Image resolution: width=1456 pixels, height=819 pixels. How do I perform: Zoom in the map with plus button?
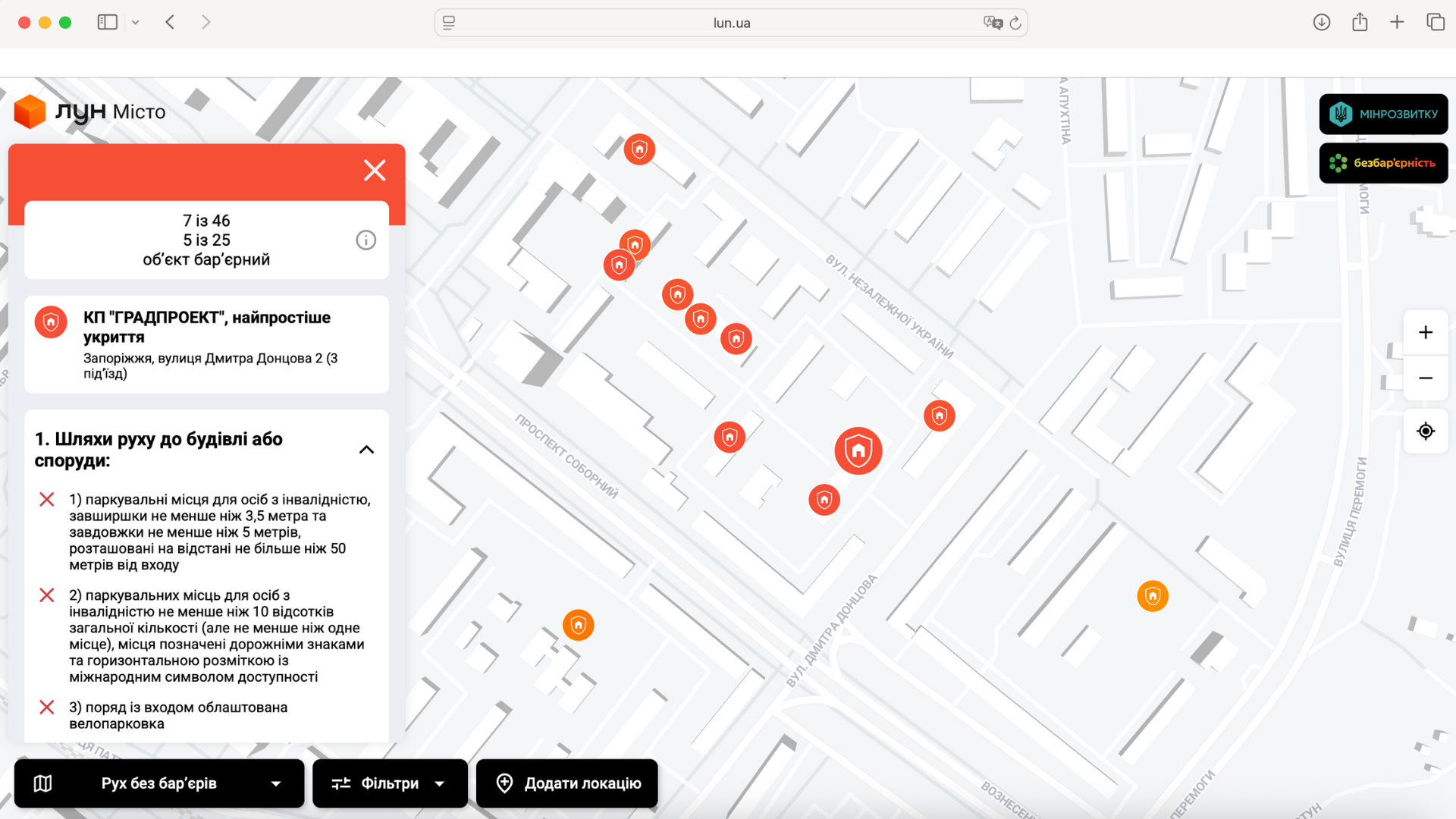pos(1426,332)
